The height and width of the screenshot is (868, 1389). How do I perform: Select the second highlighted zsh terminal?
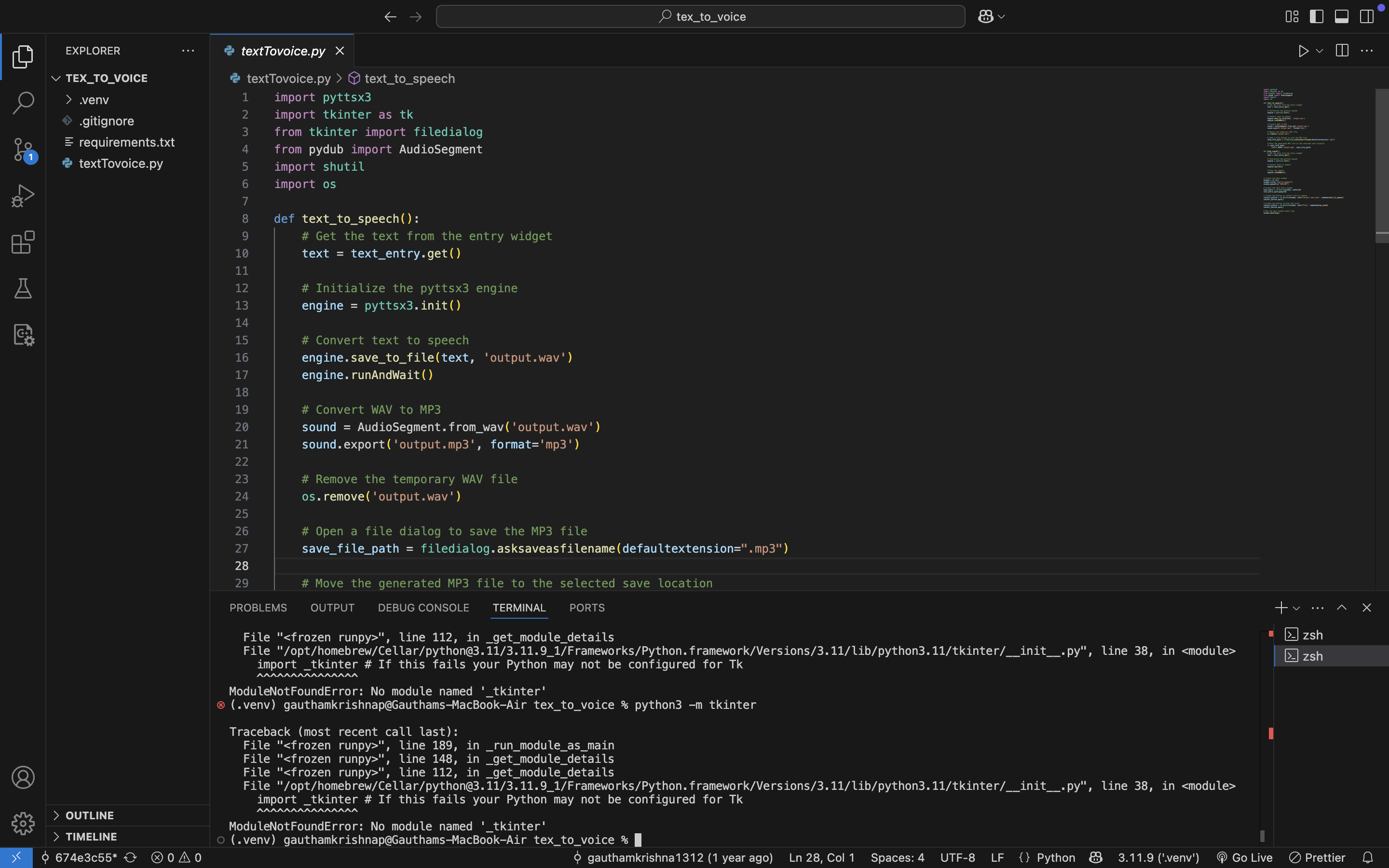coord(1332,656)
